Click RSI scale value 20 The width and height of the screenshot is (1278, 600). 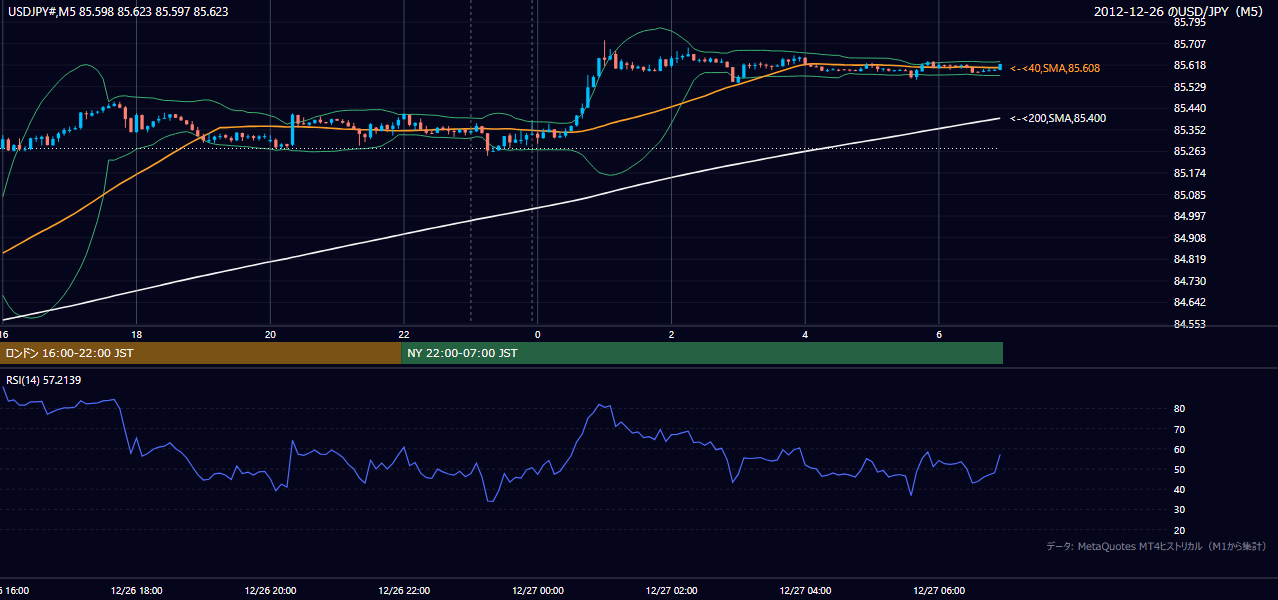1179,530
